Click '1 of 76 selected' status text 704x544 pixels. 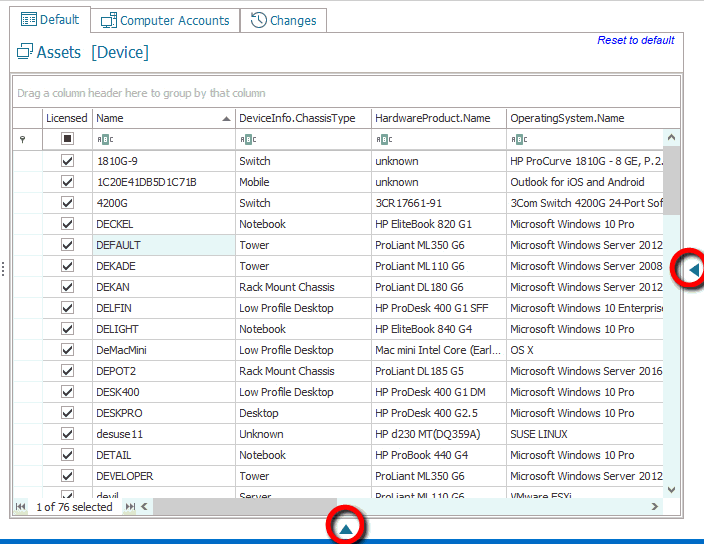74,507
